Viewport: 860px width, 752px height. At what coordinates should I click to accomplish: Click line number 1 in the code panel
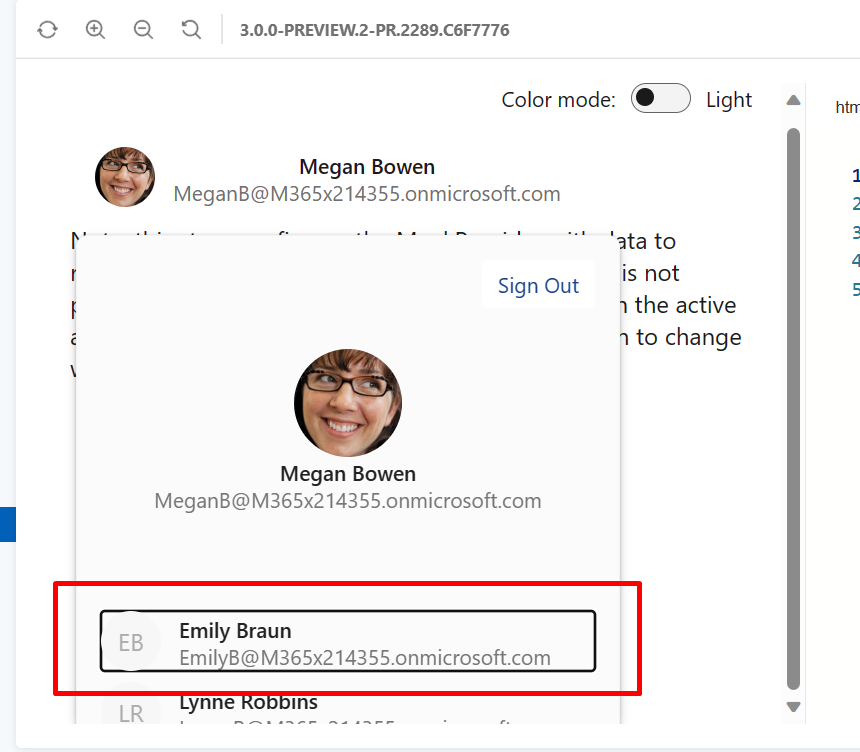click(854, 175)
